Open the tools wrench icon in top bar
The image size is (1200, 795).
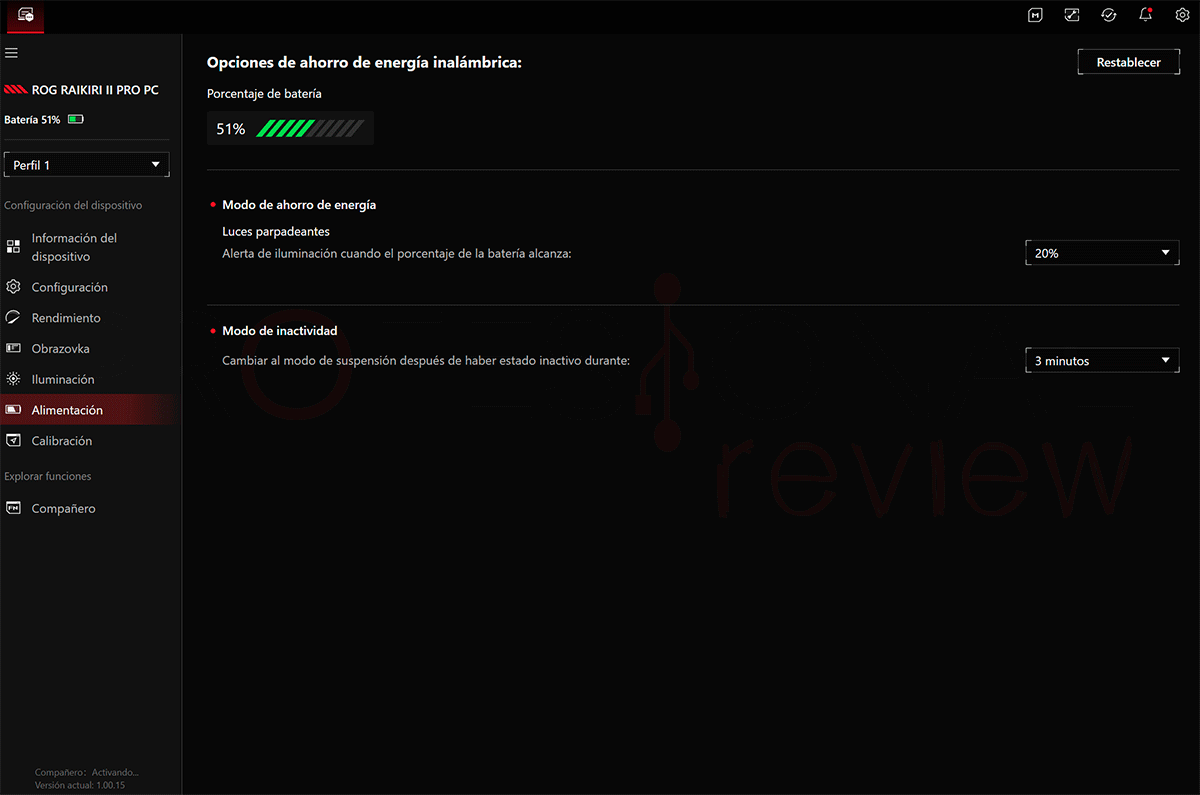[x=1072, y=15]
